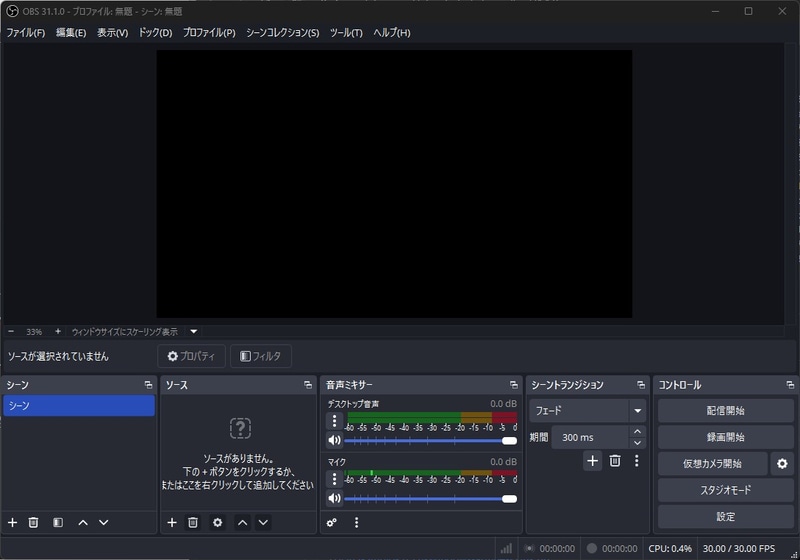Zoom out preview with minus icon
800x560 pixels.
tap(11, 332)
